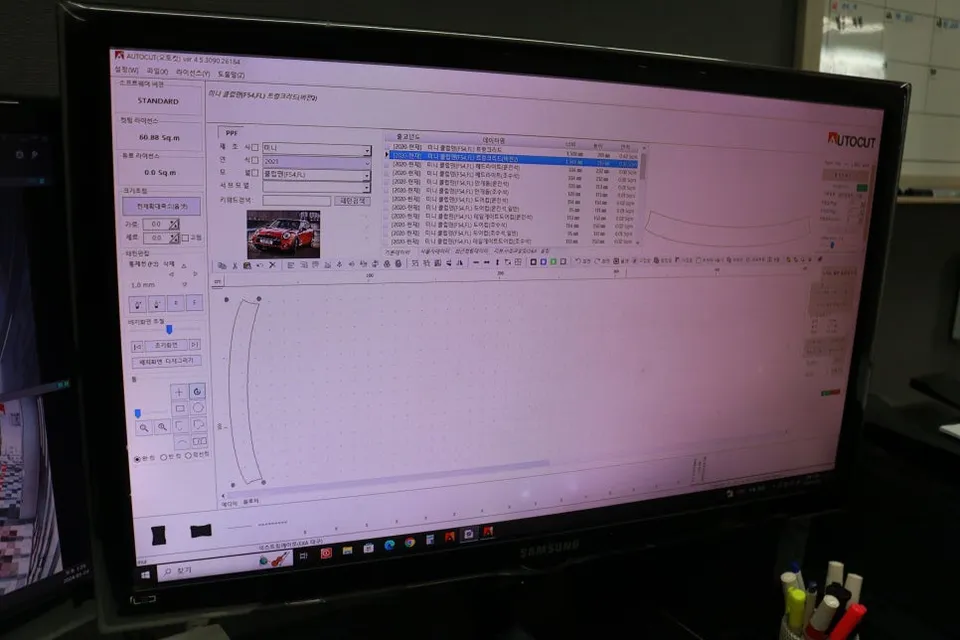Viewport: 960px width, 640px height.
Task: Open the year dropdown showing 2021
Action: click(317, 162)
